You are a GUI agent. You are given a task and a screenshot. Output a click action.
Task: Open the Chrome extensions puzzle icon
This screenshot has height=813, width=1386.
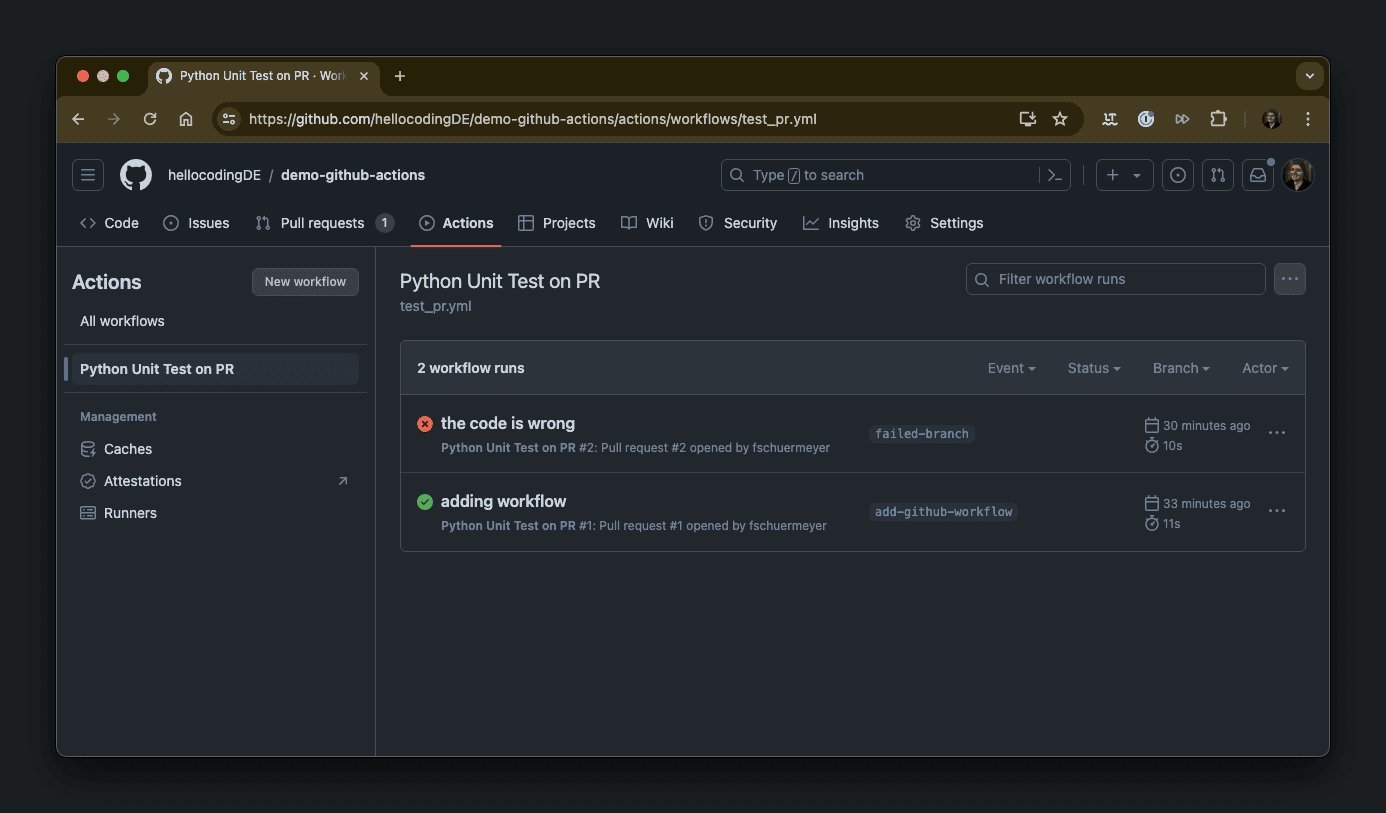coord(1218,119)
